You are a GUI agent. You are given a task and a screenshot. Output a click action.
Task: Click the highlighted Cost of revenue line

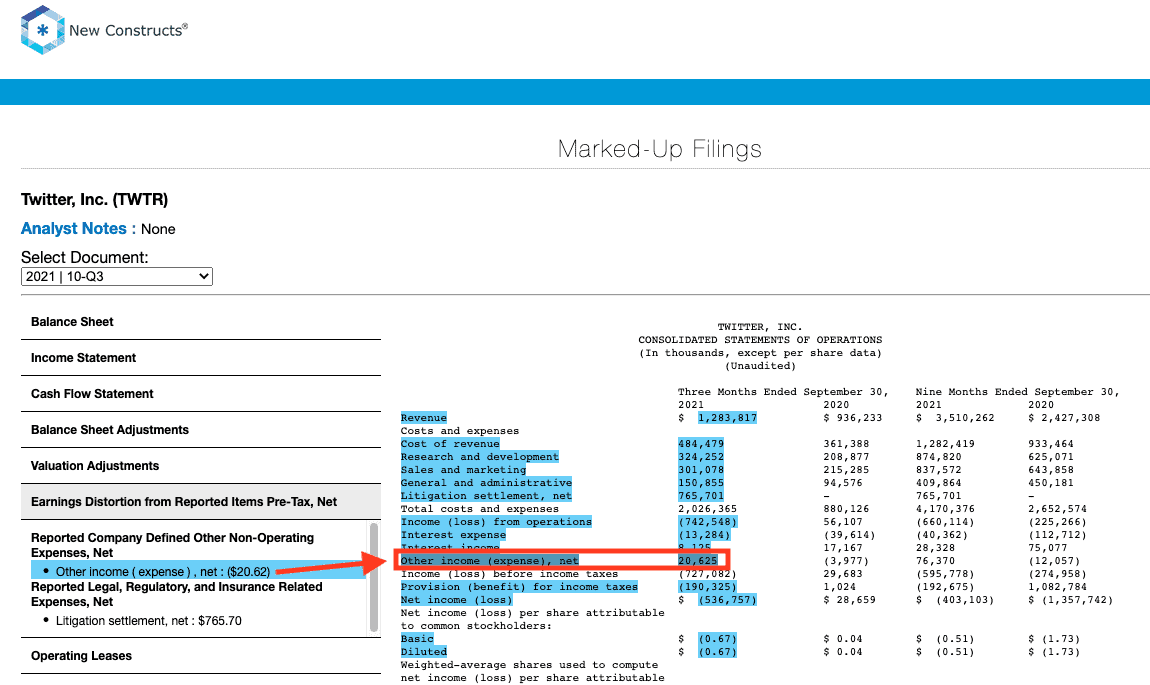pyautogui.click(x=450, y=444)
